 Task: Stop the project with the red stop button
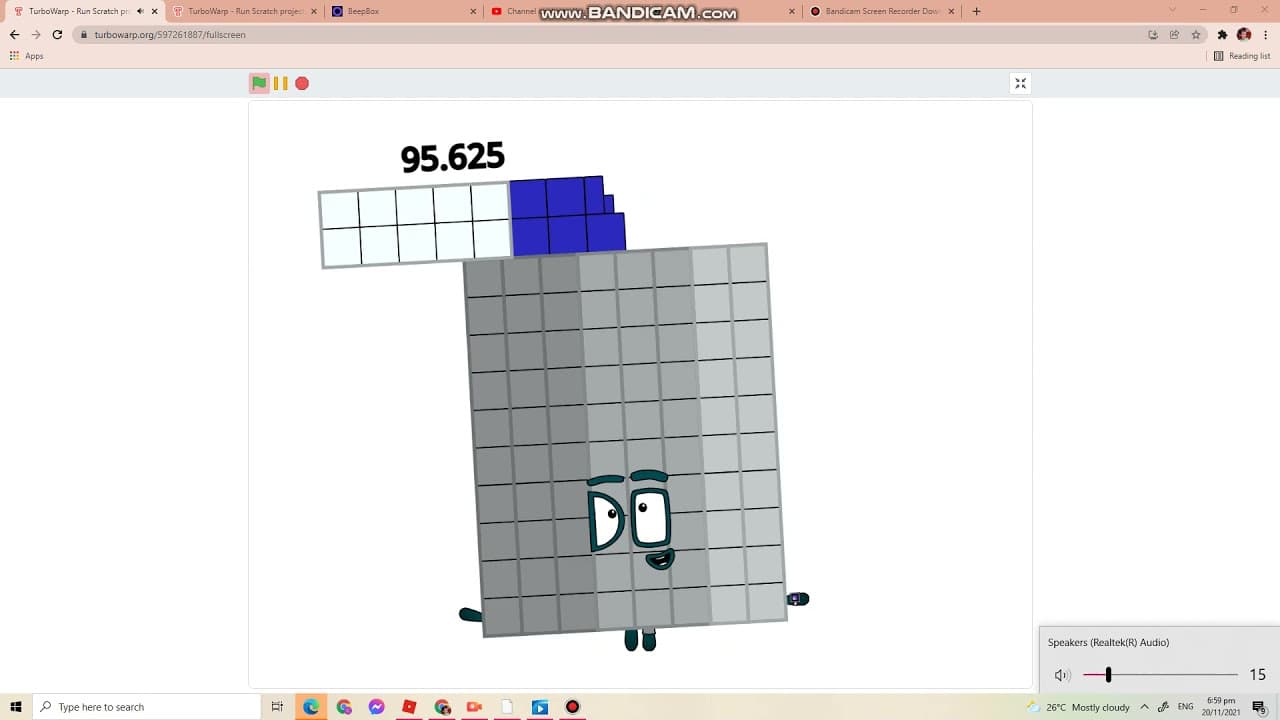coord(302,83)
